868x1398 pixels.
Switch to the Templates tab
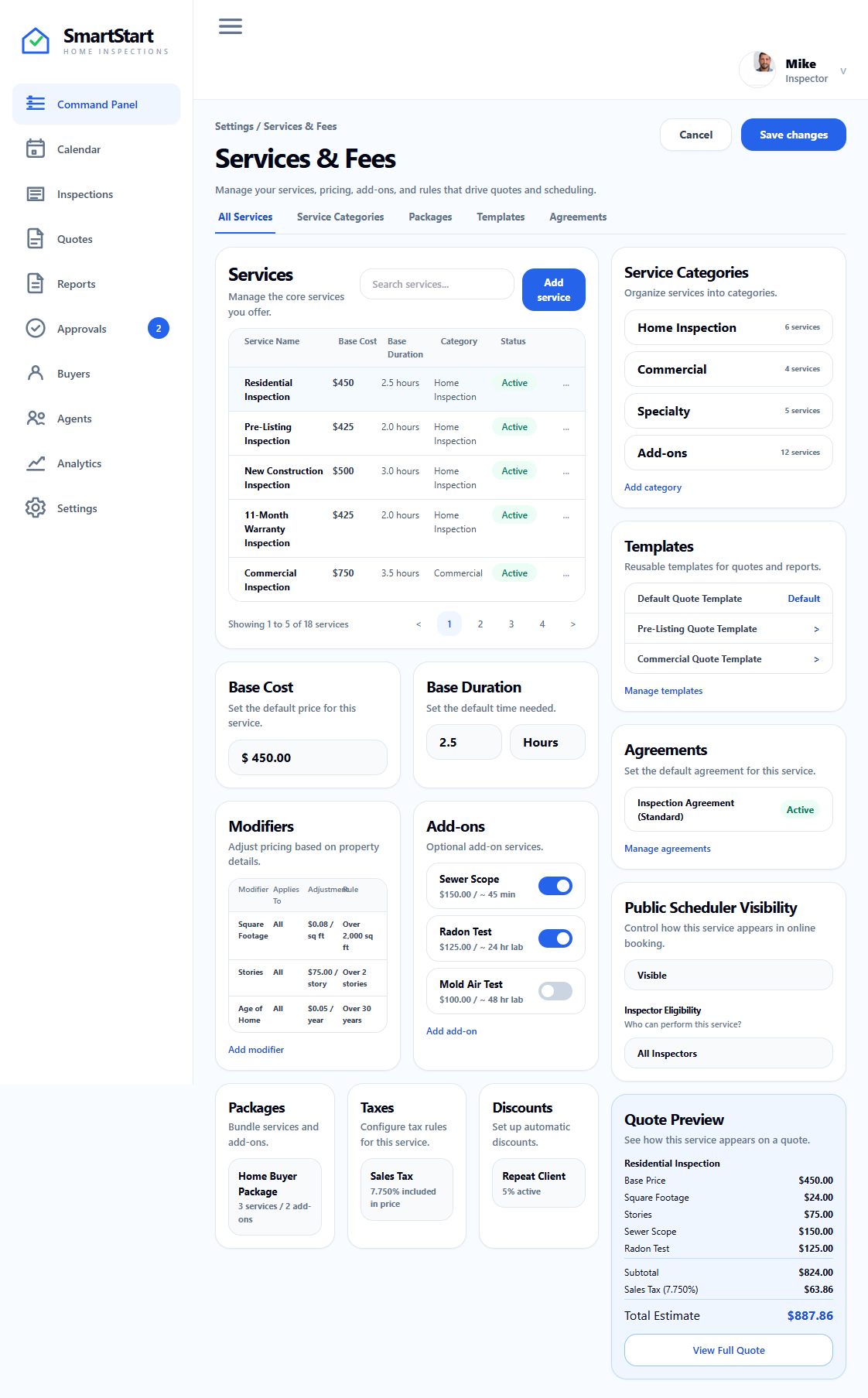tap(501, 217)
